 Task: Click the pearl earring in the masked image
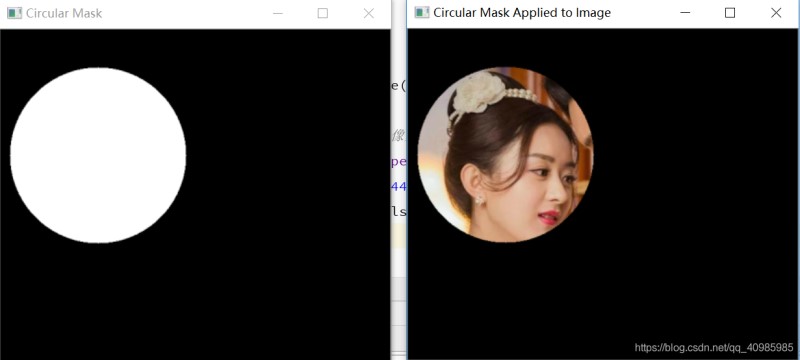point(480,199)
